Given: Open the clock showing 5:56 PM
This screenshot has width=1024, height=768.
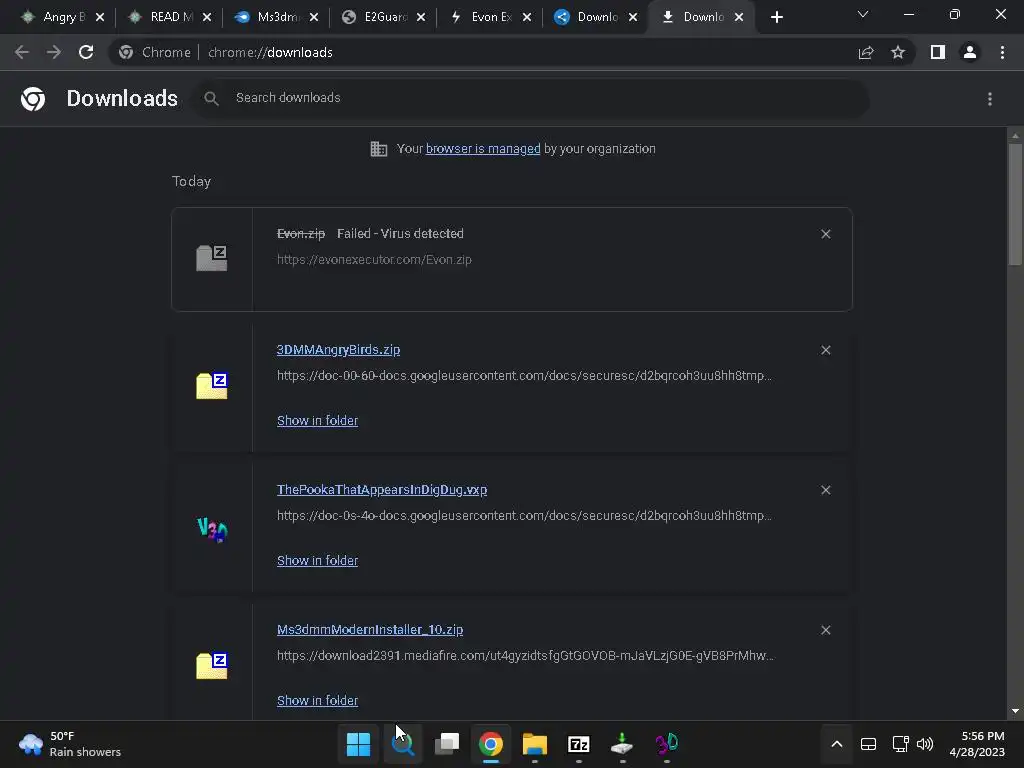Looking at the screenshot, I should click(977, 744).
